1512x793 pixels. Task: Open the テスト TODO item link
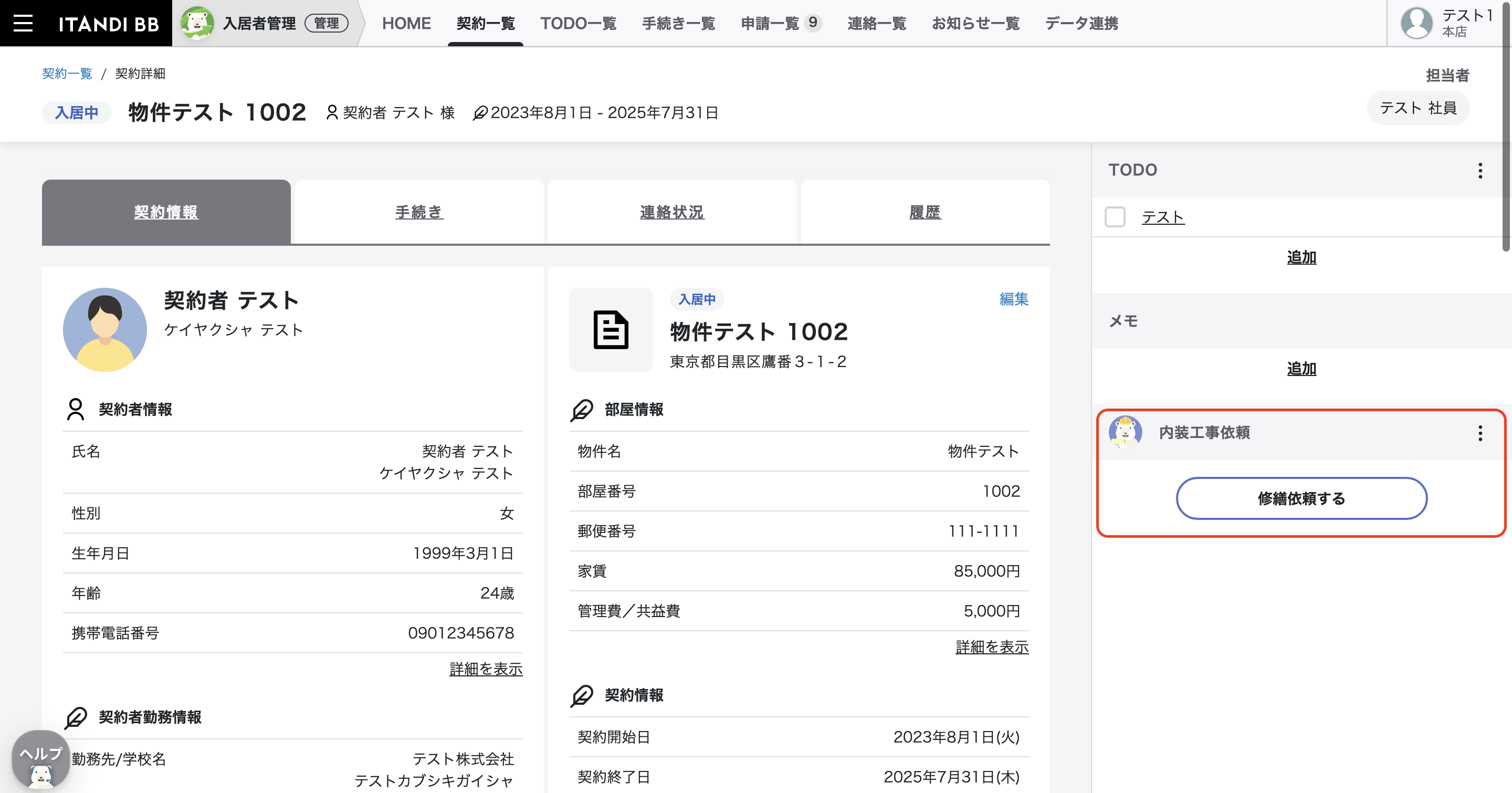[x=1163, y=217]
